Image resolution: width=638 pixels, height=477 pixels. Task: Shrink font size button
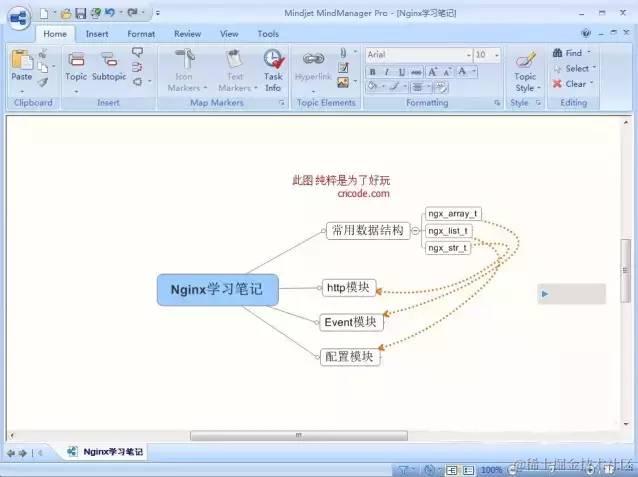point(447,72)
